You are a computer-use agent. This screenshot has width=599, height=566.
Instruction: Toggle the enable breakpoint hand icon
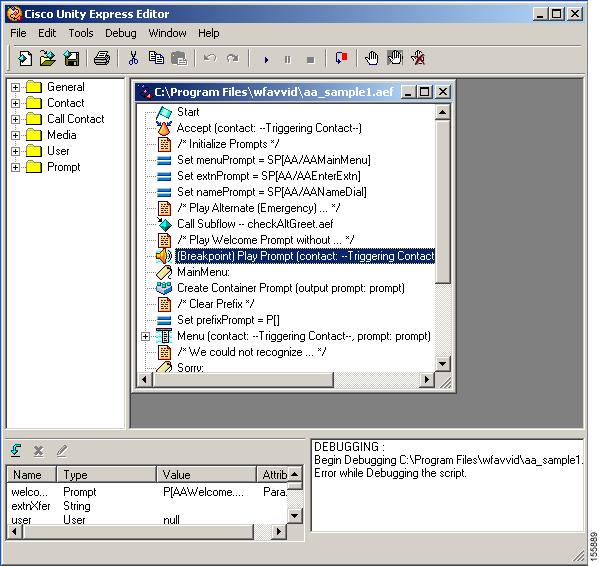point(395,58)
